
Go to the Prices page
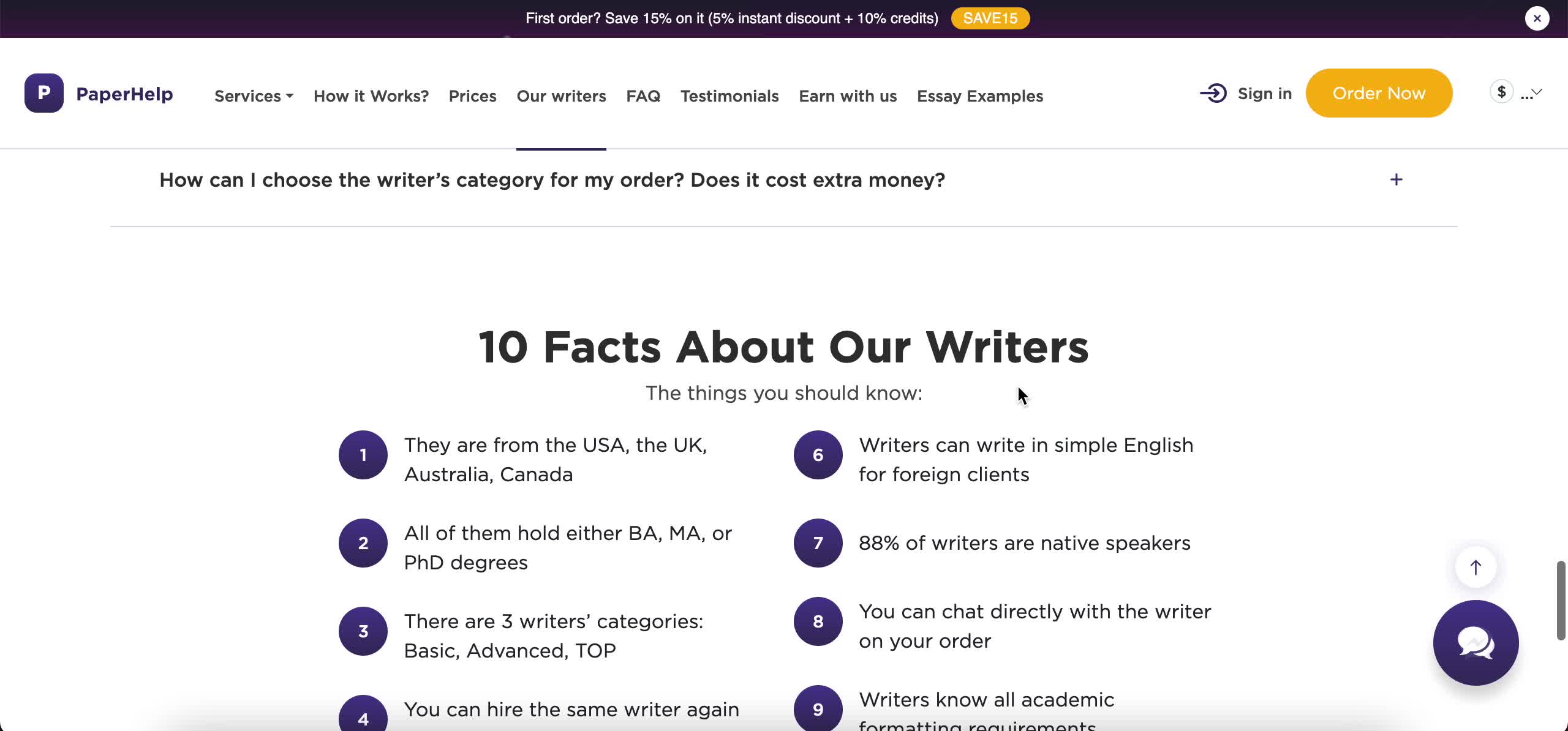[472, 96]
